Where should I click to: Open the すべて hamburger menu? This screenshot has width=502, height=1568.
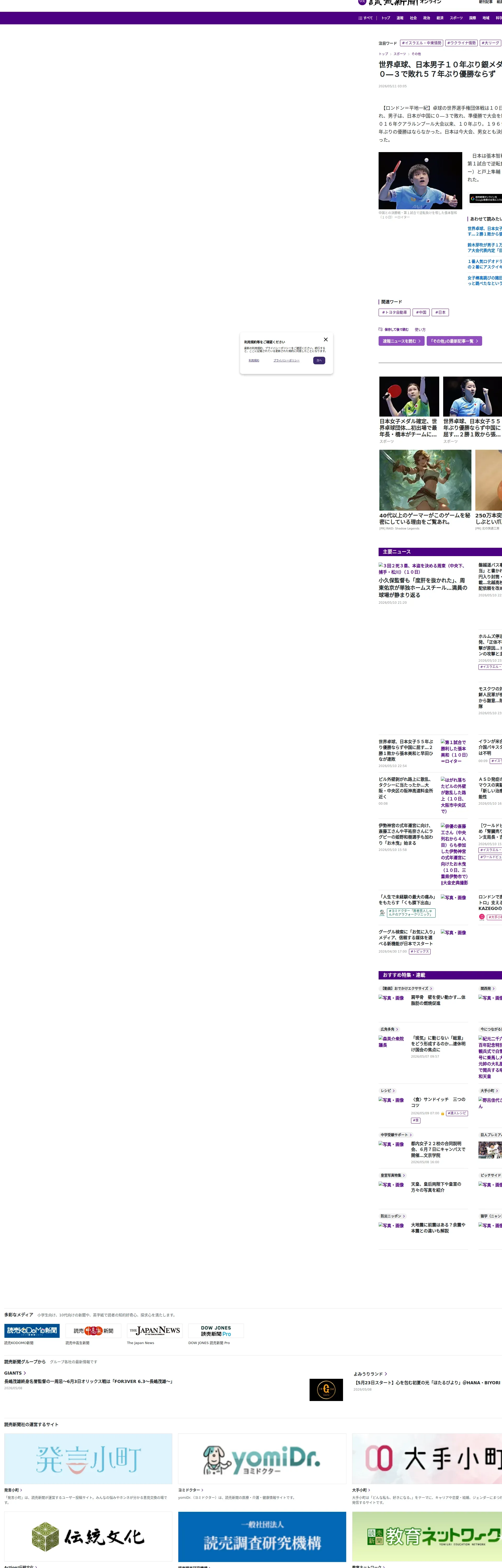pyautogui.click(x=366, y=18)
